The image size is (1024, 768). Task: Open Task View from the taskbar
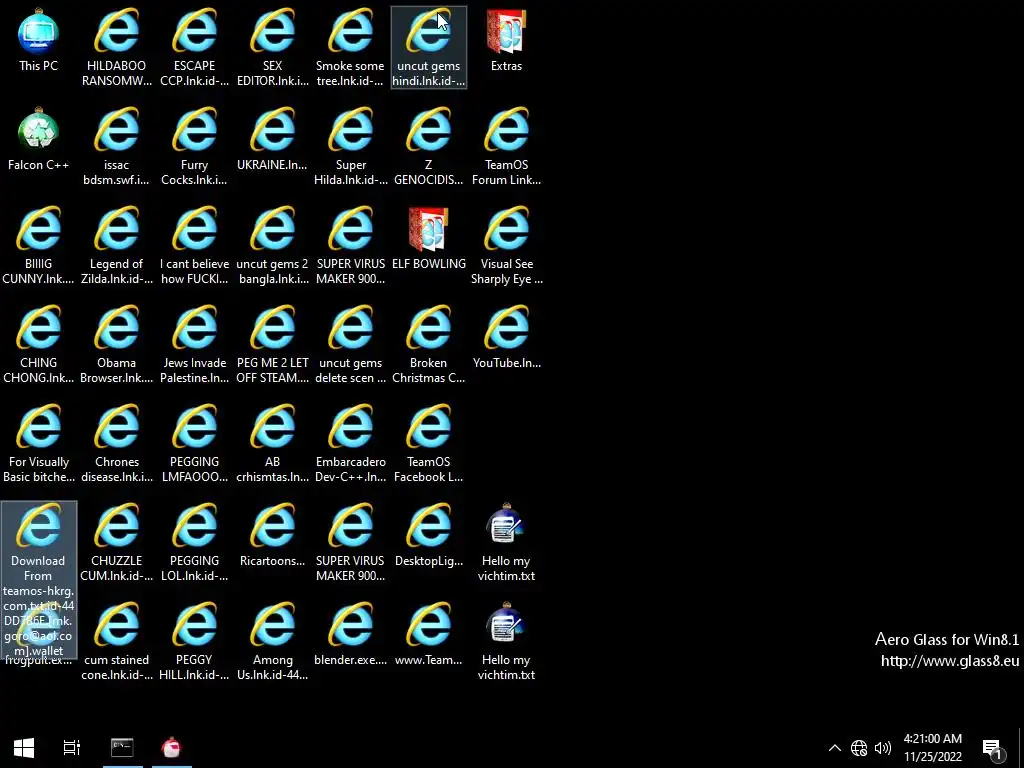click(x=72, y=748)
